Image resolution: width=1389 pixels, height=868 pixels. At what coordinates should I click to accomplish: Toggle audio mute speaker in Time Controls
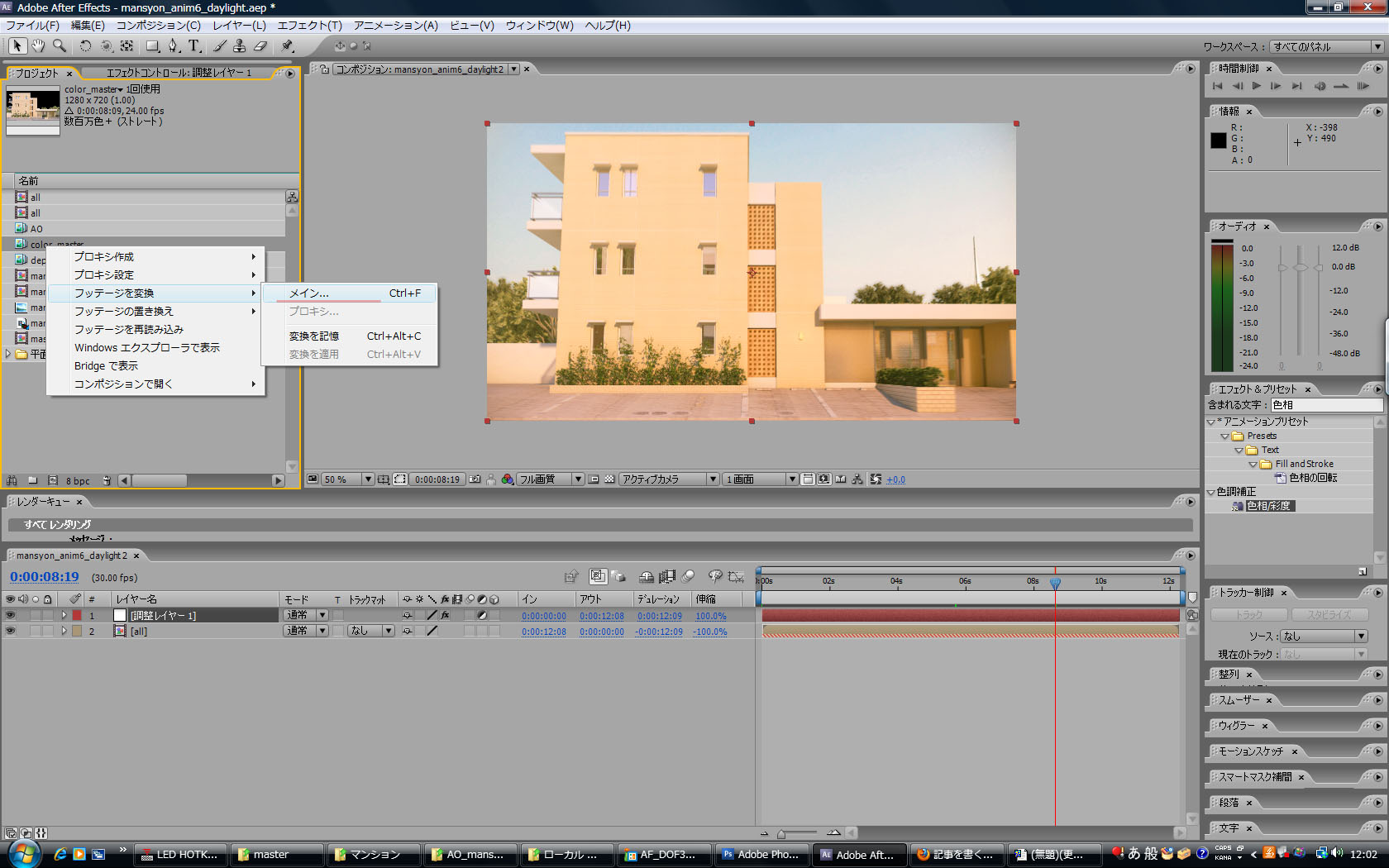1320,86
